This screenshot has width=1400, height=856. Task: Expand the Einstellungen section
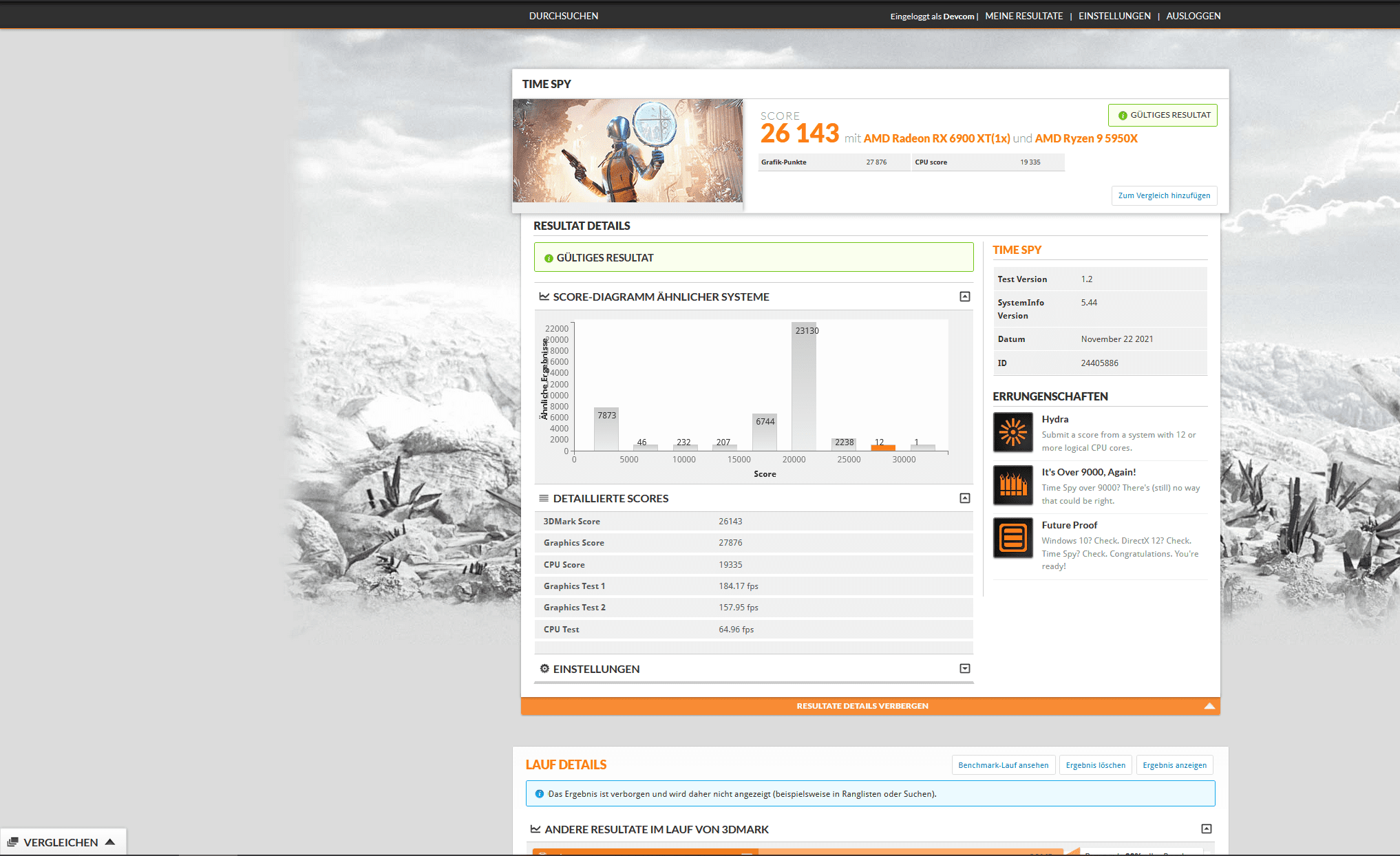click(x=965, y=669)
